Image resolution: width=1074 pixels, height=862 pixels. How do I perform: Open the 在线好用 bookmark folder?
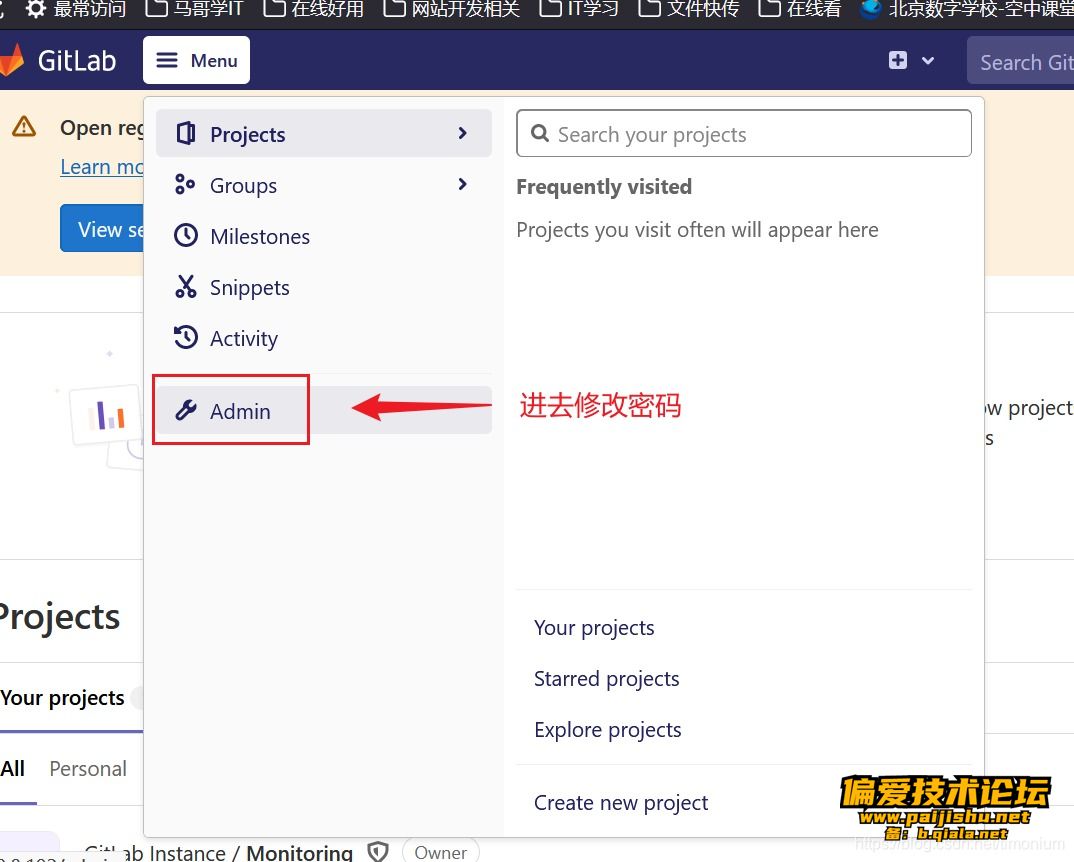pos(314,9)
